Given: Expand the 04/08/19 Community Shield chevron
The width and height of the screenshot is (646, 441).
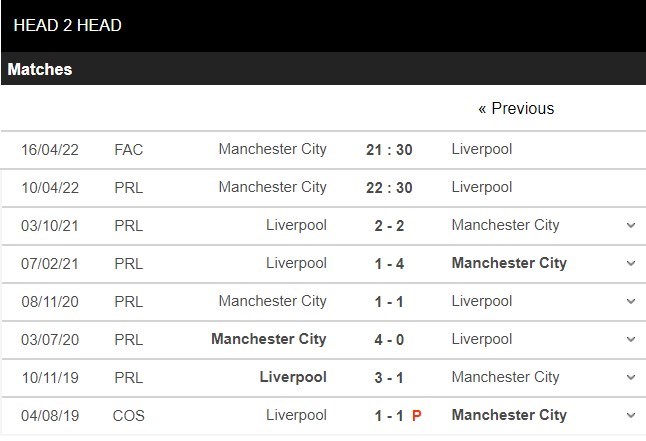Looking at the screenshot, I should [631, 416].
